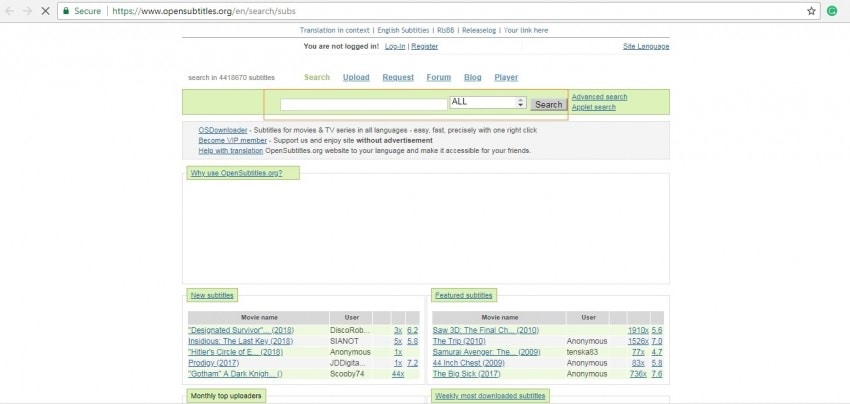Open the "Designated Survivor" (2018) subtitle link
The height and width of the screenshot is (404, 850).
click(241, 330)
